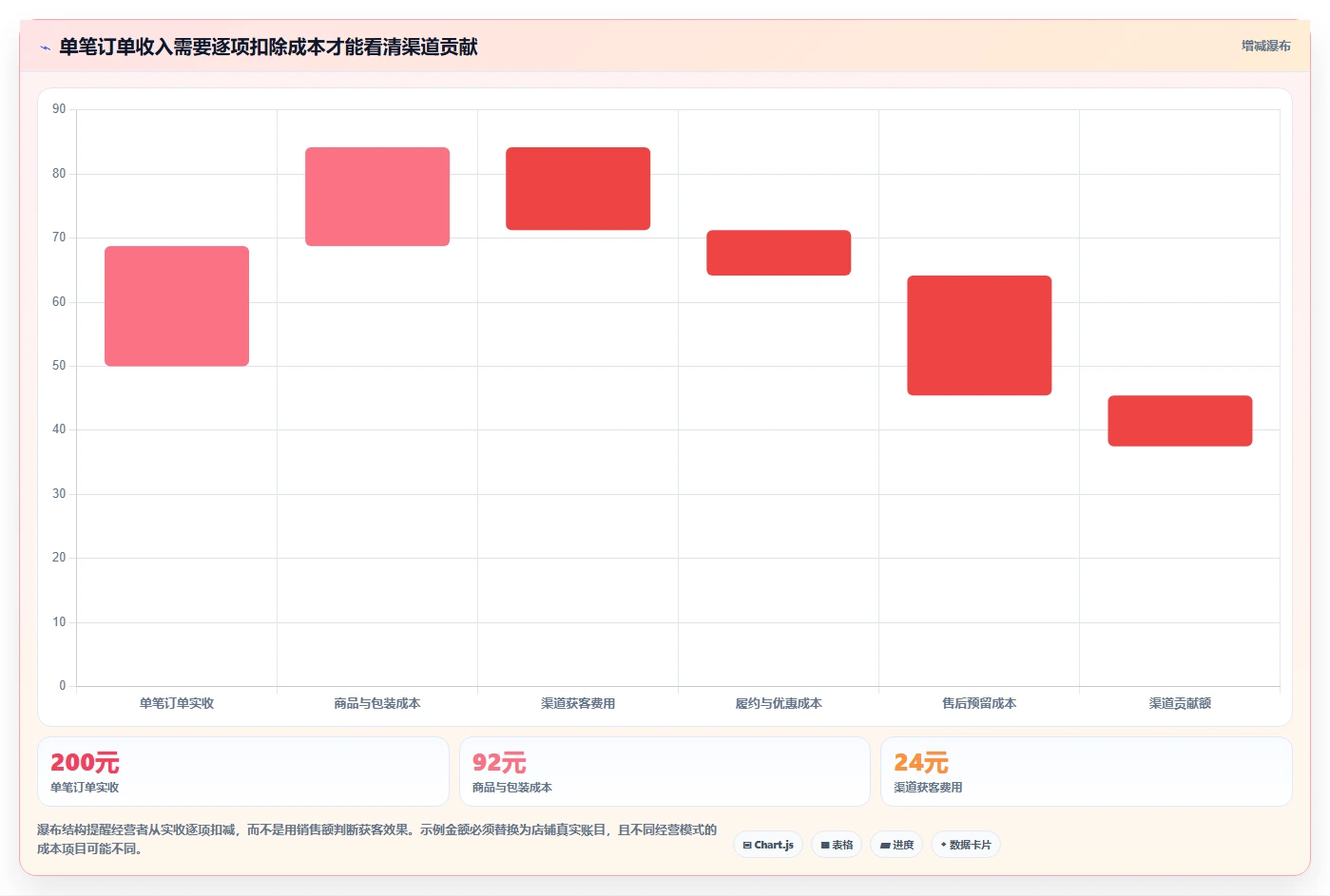Click the lightning icon beside the title
This screenshot has height=896, width=1330.
click(45, 48)
